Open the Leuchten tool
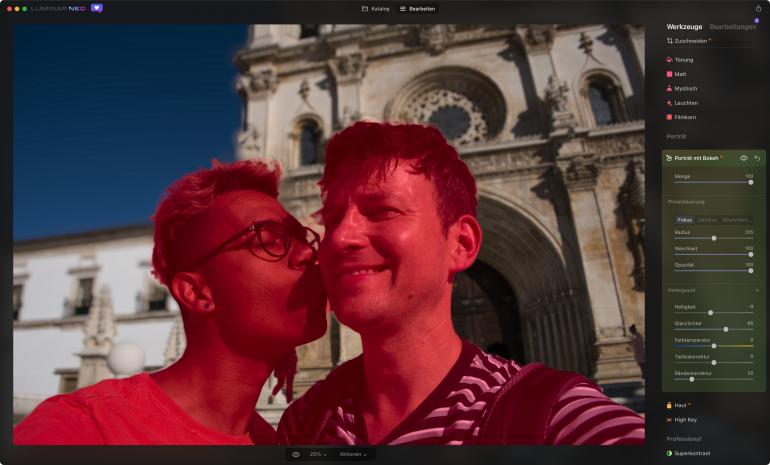The height and width of the screenshot is (465, 770). pos(682,103)
